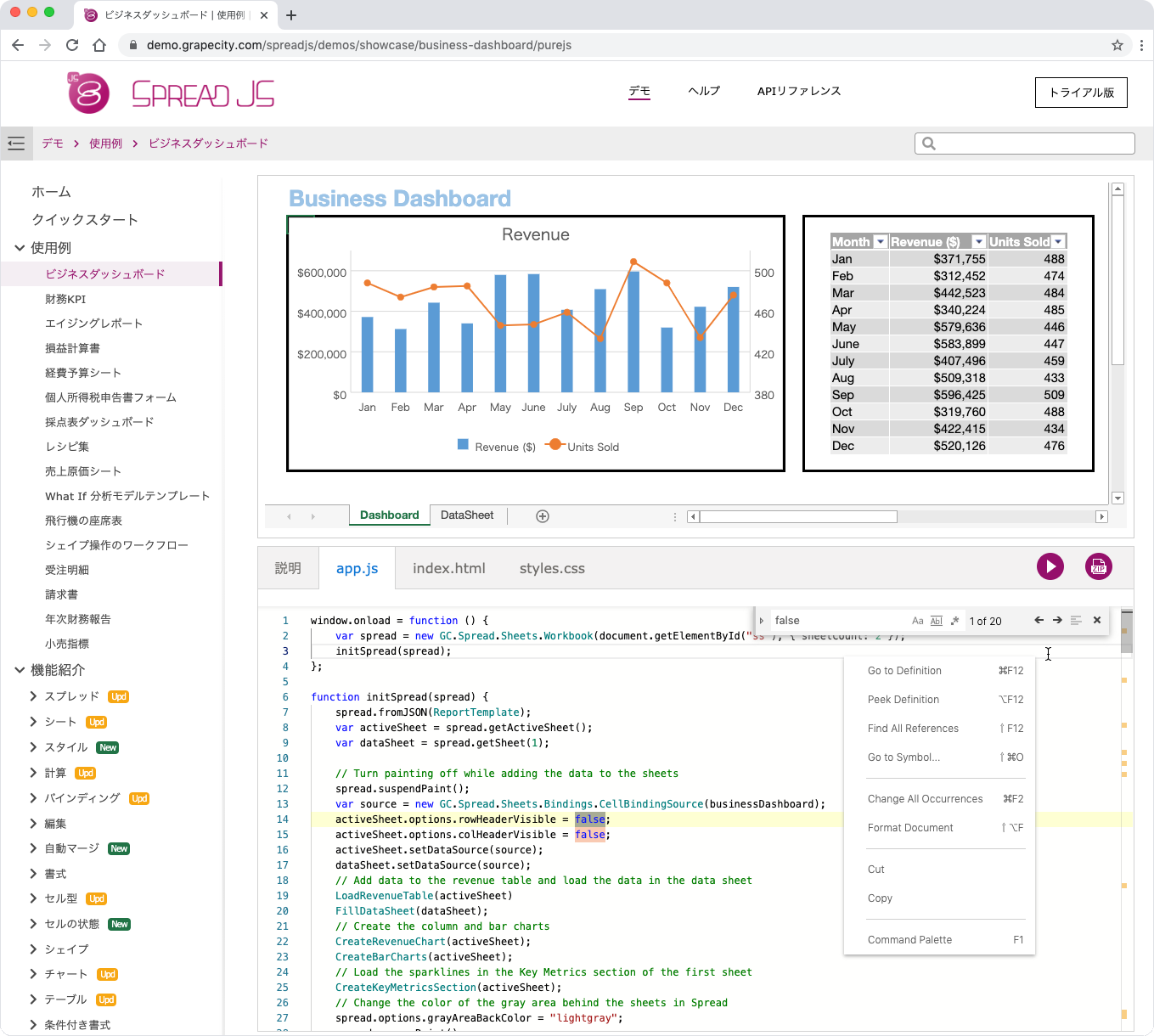Click the spreadsheet vertical scrollbar thumb
The width and height of the screenshot is (1154, 1036).
pos(1117,280)
